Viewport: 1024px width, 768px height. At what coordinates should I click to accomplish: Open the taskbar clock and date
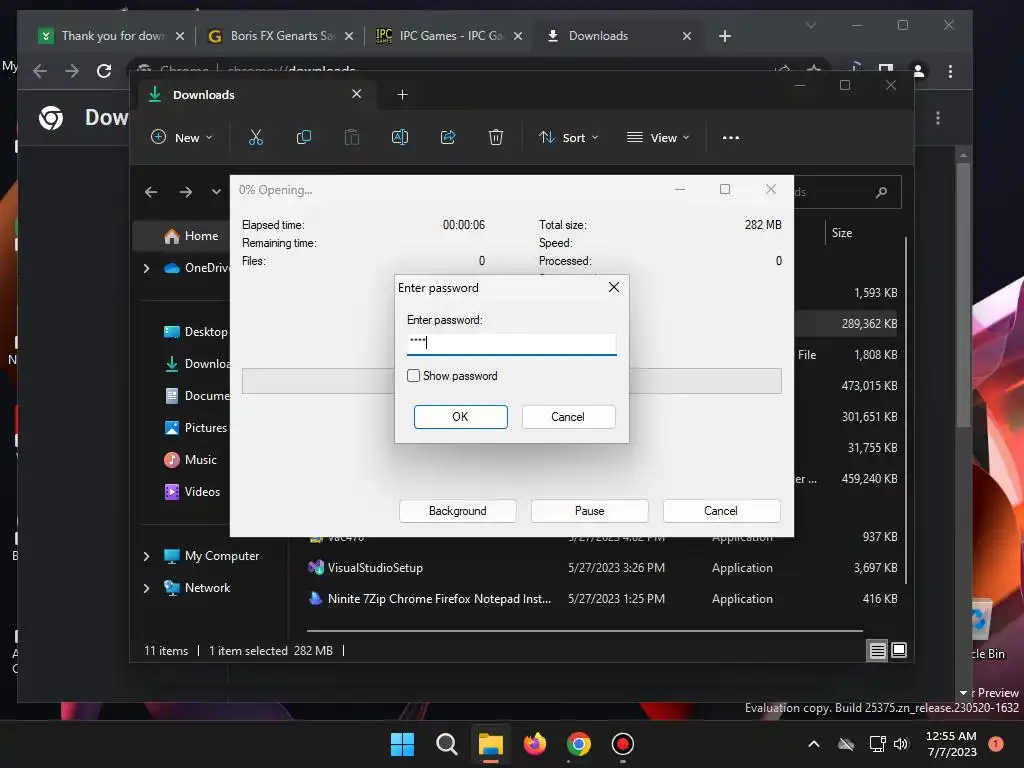(952, 744)
